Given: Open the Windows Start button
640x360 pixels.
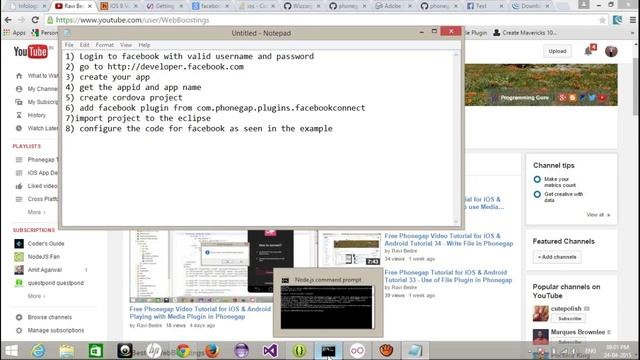Looking at the screenshot, I should [x=11, y=351].
